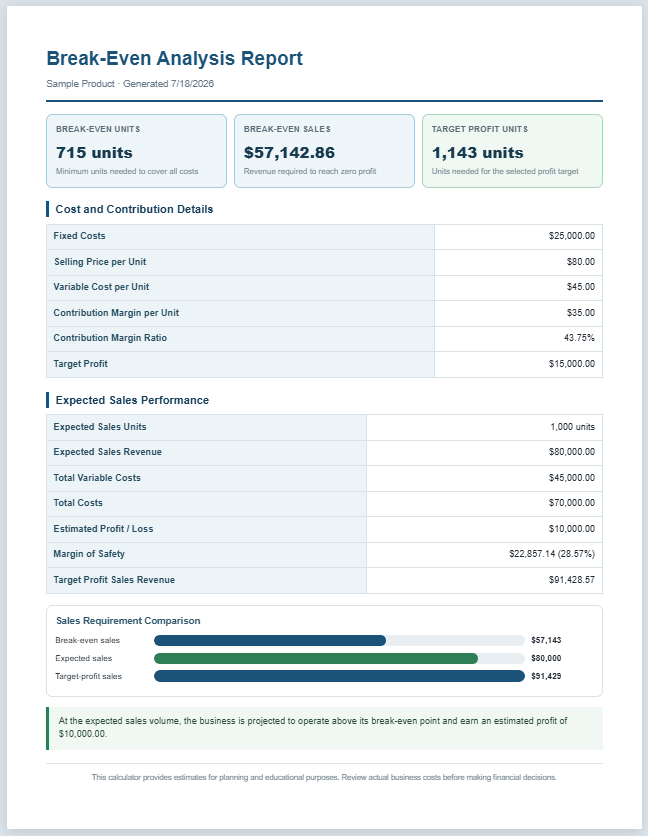The width and height of the screenshot is (648, 836).
Task: Select the Selling Price per Unit row
Action: point(324,262)
